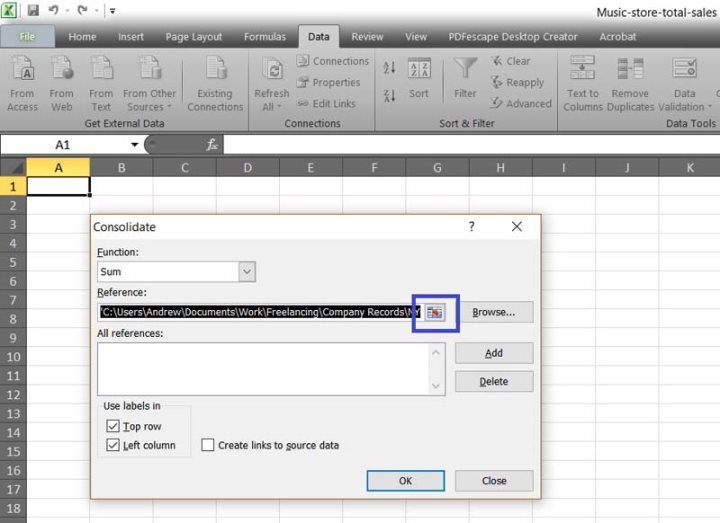Click the Add reference button

pyautogui.click(x=494, y=353)
